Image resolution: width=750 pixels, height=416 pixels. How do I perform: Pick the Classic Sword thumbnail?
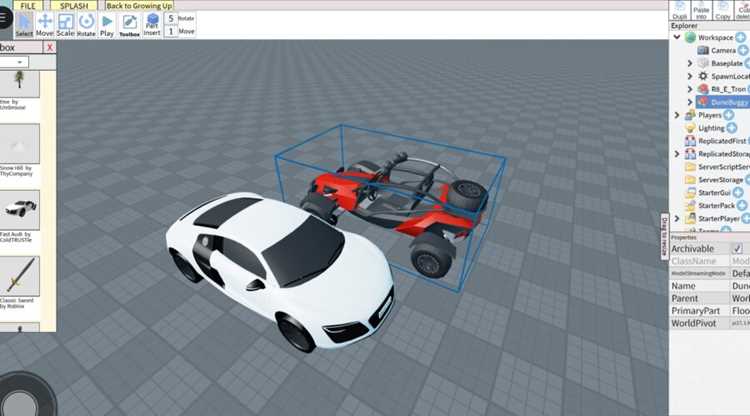(19, 276)
